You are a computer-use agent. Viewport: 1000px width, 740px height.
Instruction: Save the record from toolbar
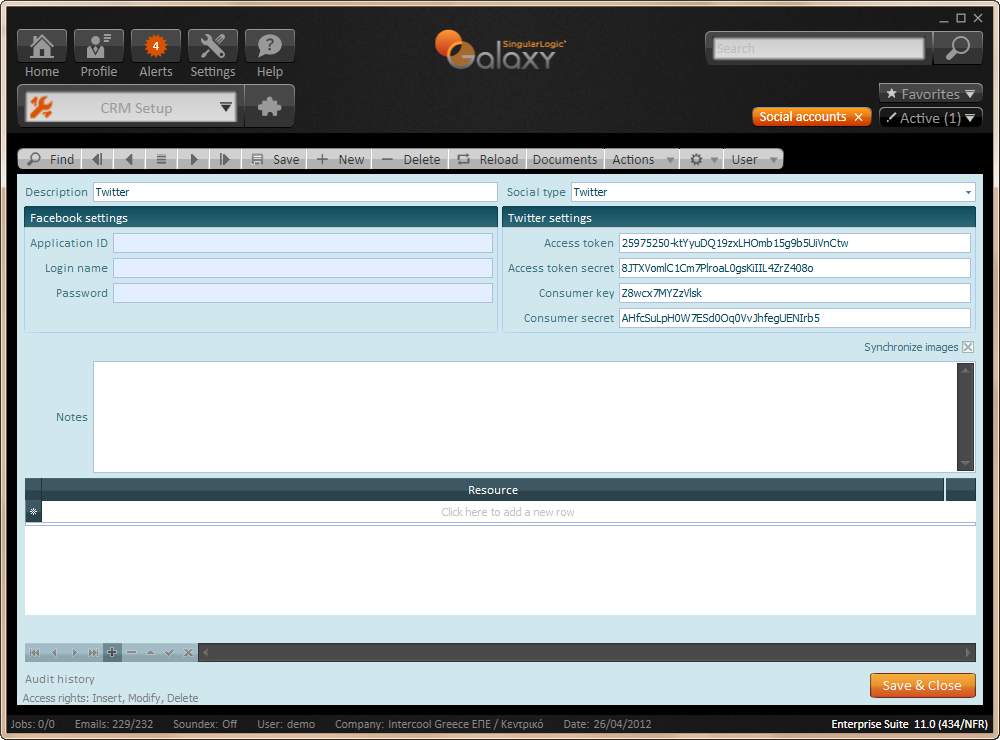pyautogui.click(x=274, y=159)
